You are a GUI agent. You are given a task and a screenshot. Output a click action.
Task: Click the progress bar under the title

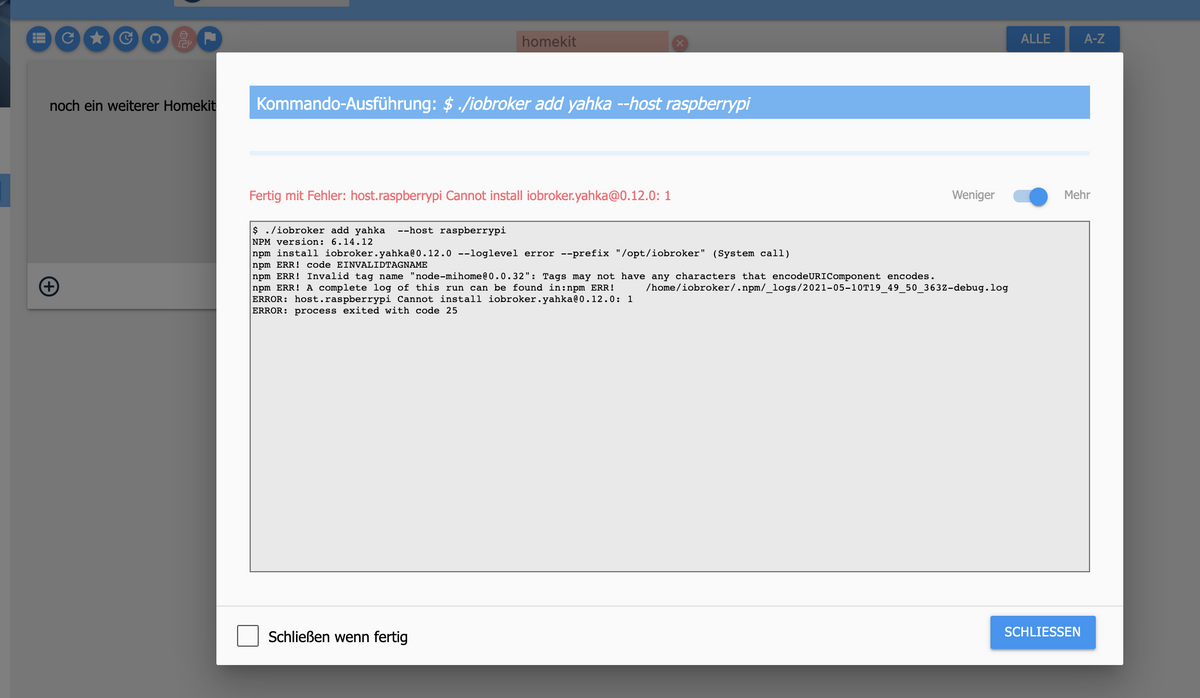pyautogui.click(x=669, y=153)
